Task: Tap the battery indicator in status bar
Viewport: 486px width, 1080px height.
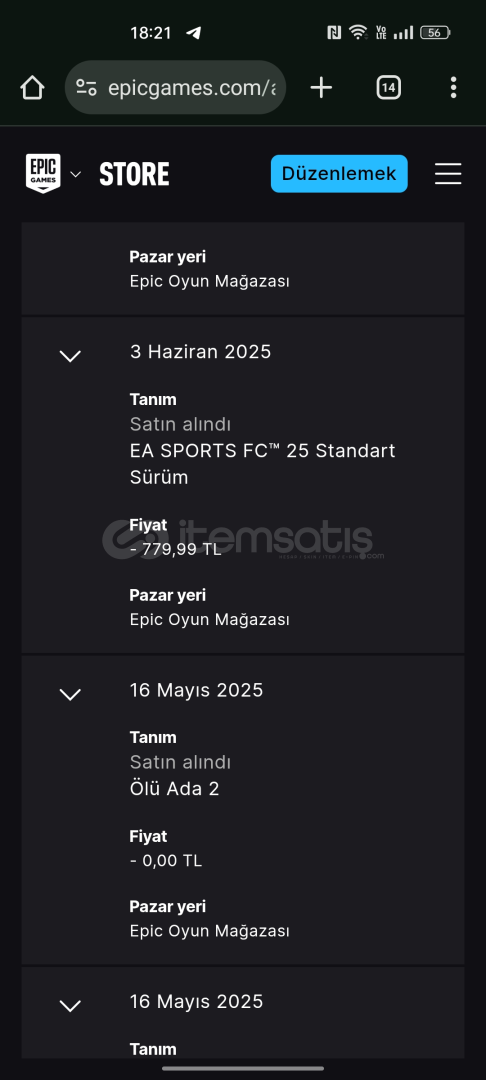Action: [436, 32]
